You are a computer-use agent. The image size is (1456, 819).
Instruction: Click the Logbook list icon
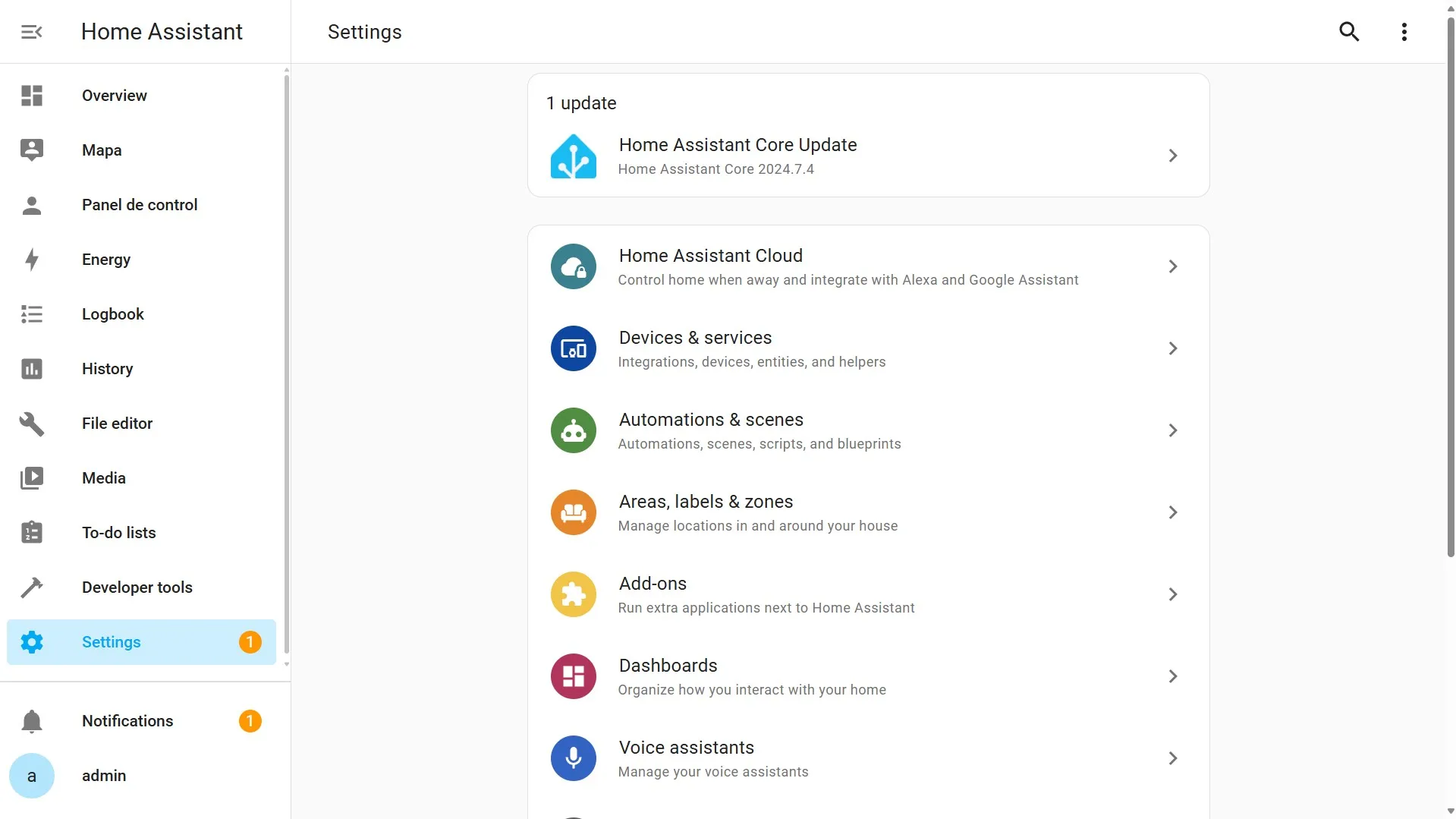pos(32,314)
